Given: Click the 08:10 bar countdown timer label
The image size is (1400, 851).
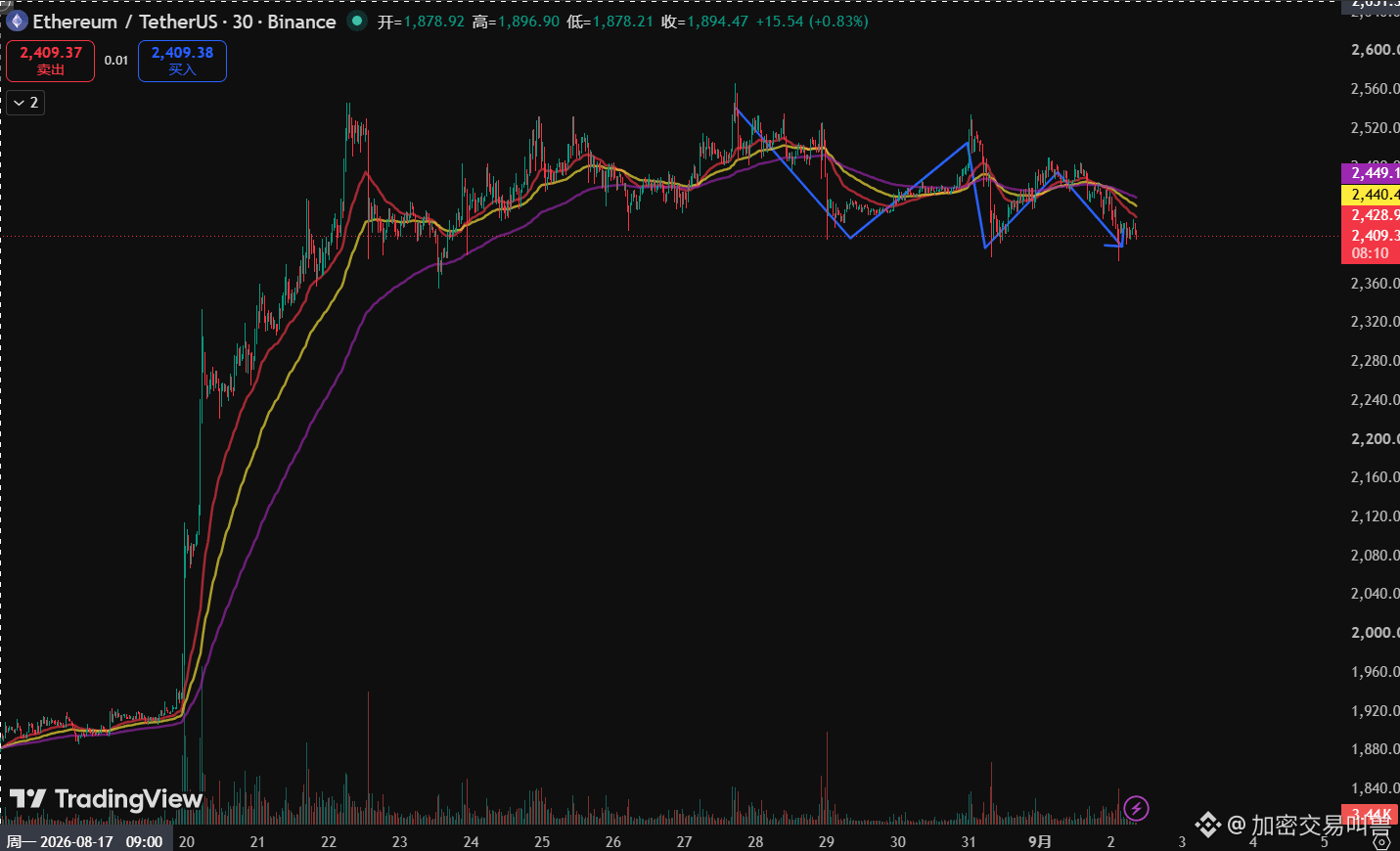Looking at the screenshot, I should [1371, 253].
